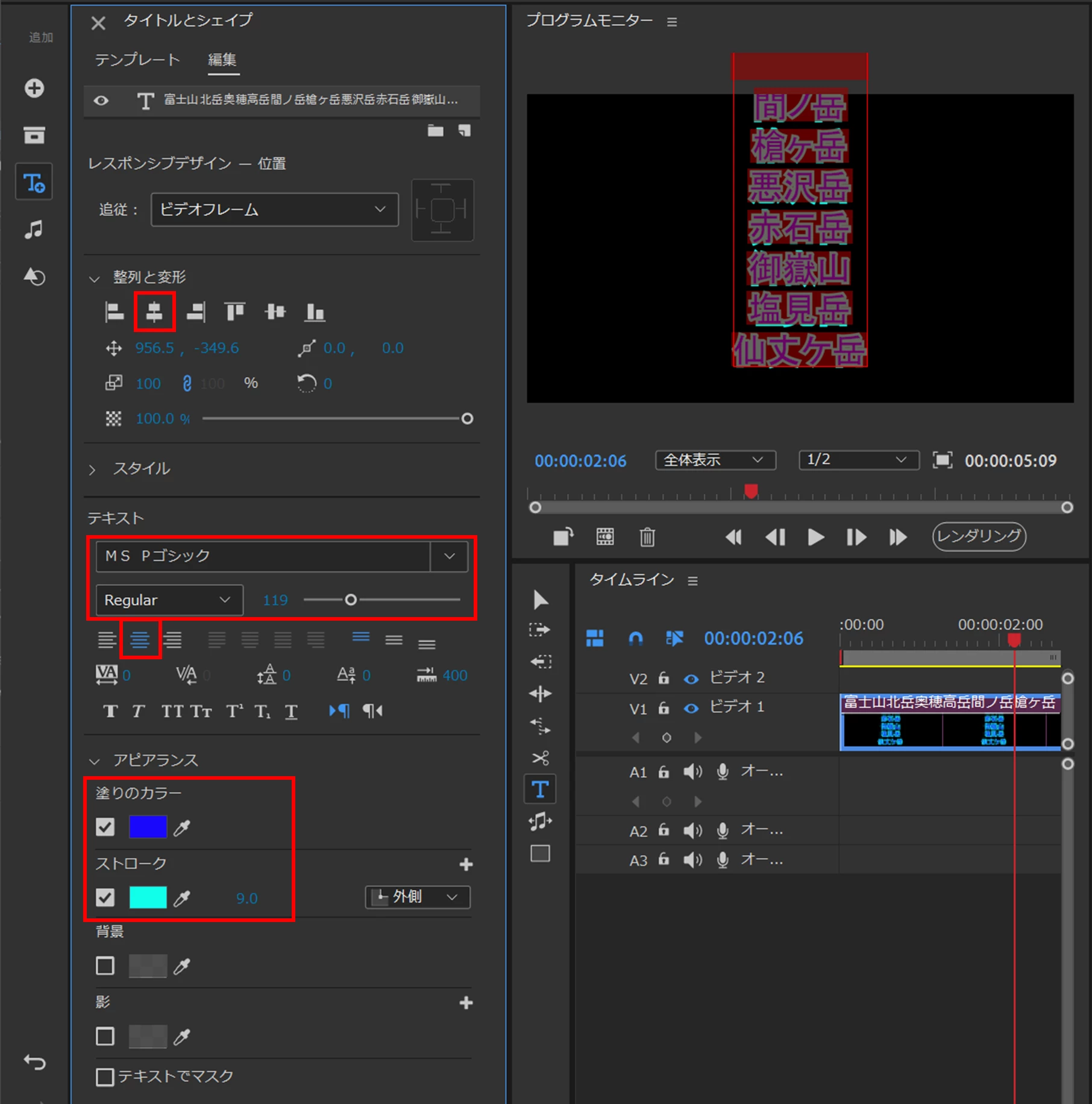Toggle visibility of video track V1
This screenshot has height=1104, width=1092.
691,709
